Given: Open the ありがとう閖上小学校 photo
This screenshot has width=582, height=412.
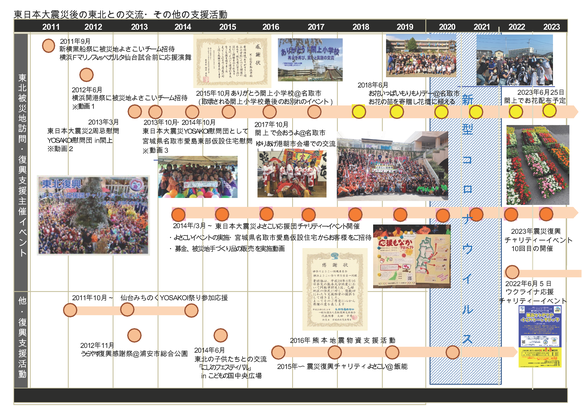Looking at the screenshot, I should 310,59.
